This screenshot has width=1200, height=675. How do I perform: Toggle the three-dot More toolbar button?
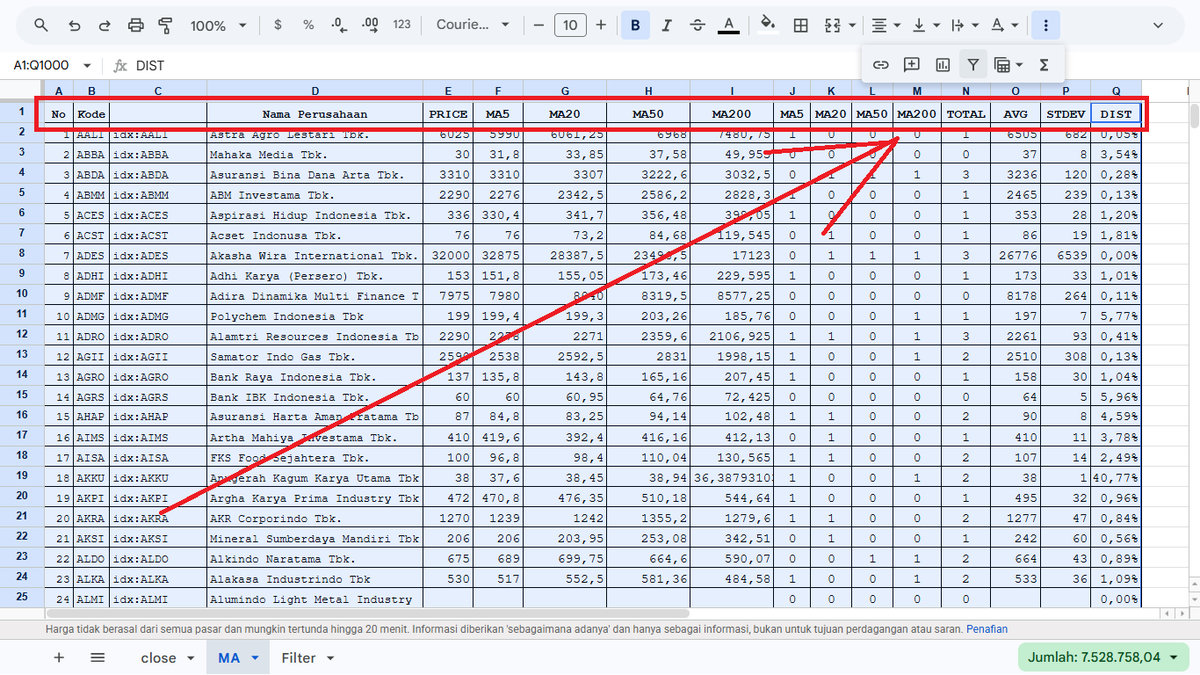point(1045,25)
